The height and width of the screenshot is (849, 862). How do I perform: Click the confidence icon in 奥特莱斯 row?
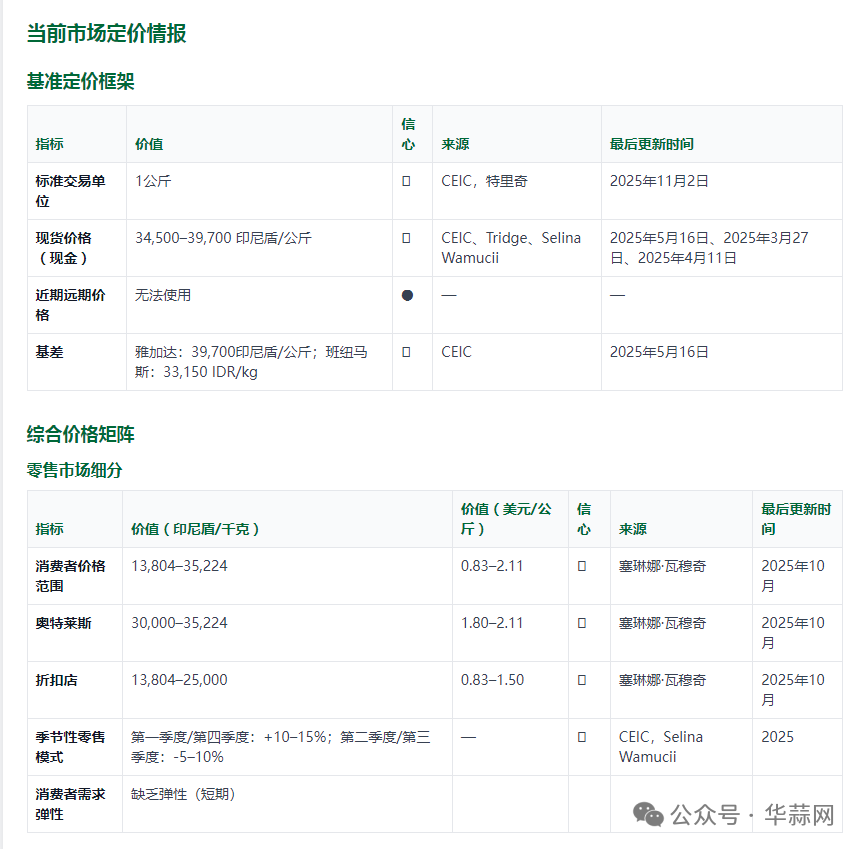[583, 621]
